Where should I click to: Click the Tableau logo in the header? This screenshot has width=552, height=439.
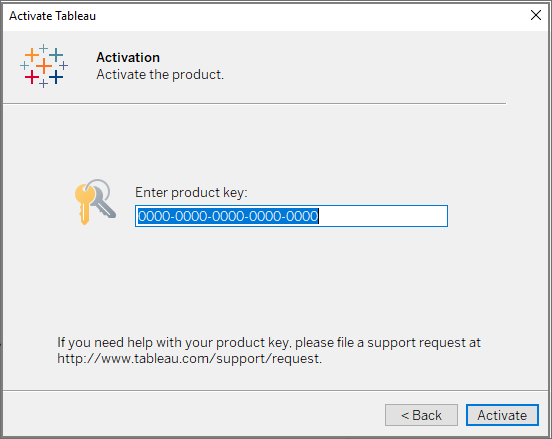click(44, 66)
